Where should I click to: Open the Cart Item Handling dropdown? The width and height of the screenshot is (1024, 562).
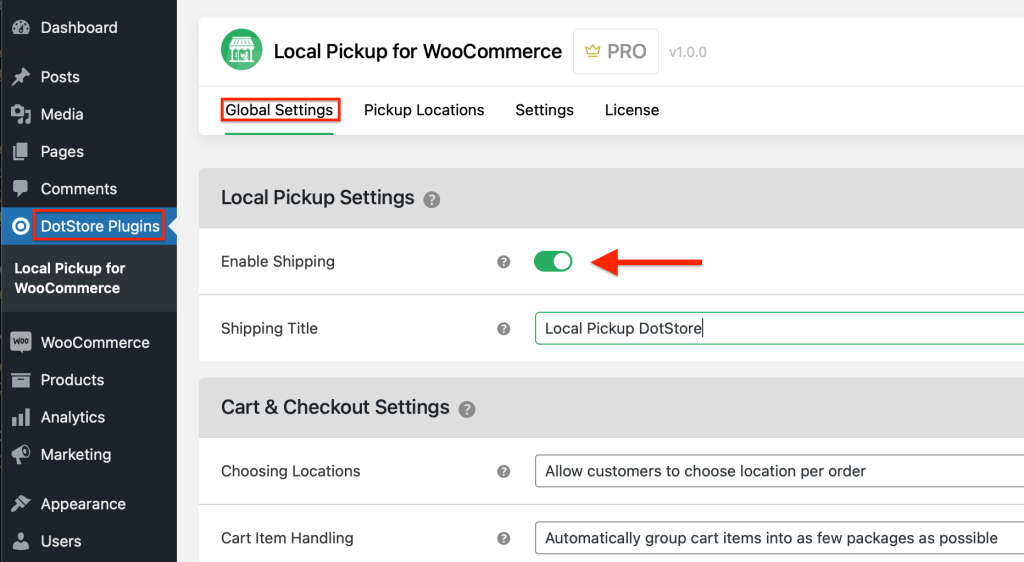coord(779,538)
